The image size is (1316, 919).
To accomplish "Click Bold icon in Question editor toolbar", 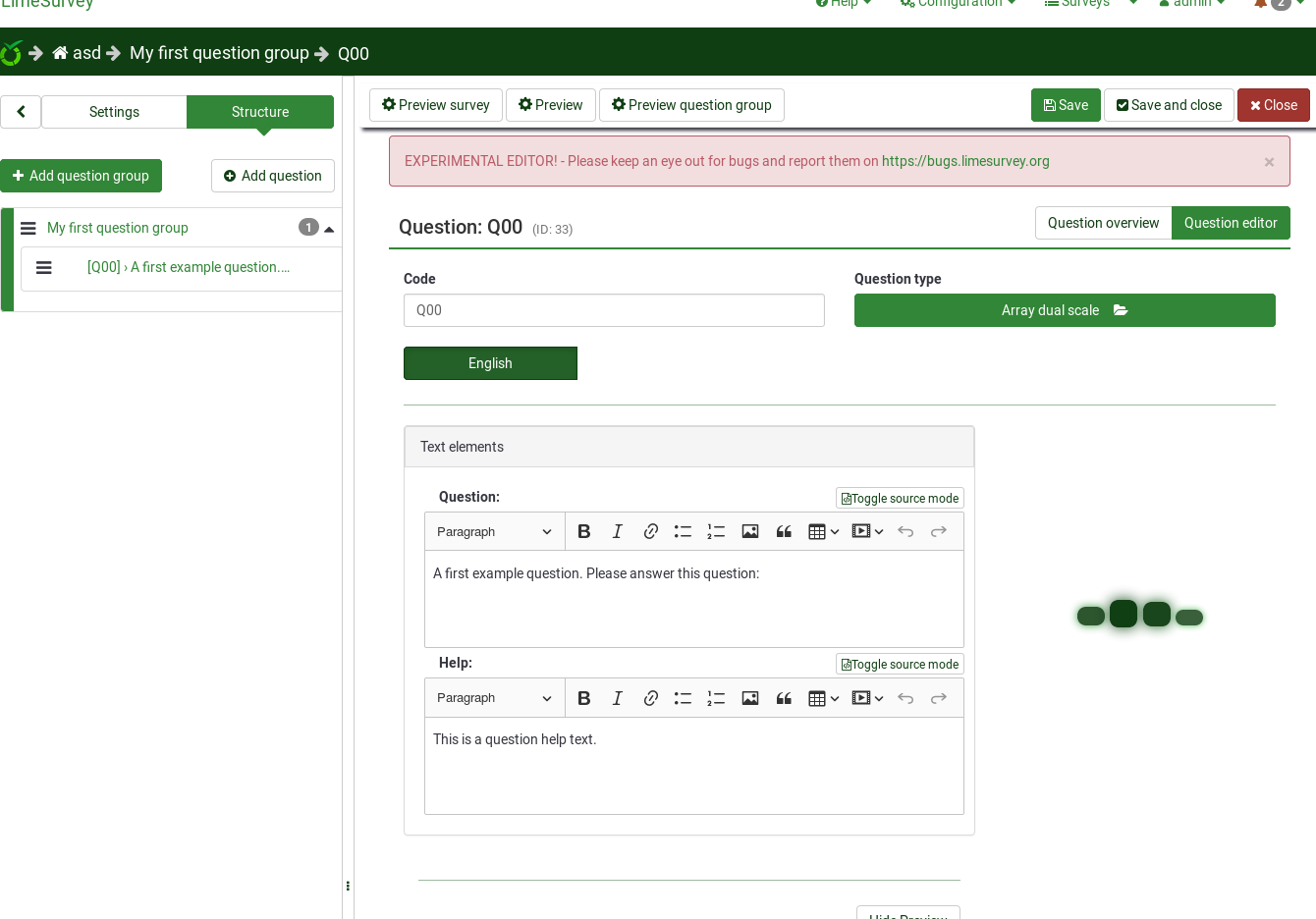I will [x=584, y=531].
